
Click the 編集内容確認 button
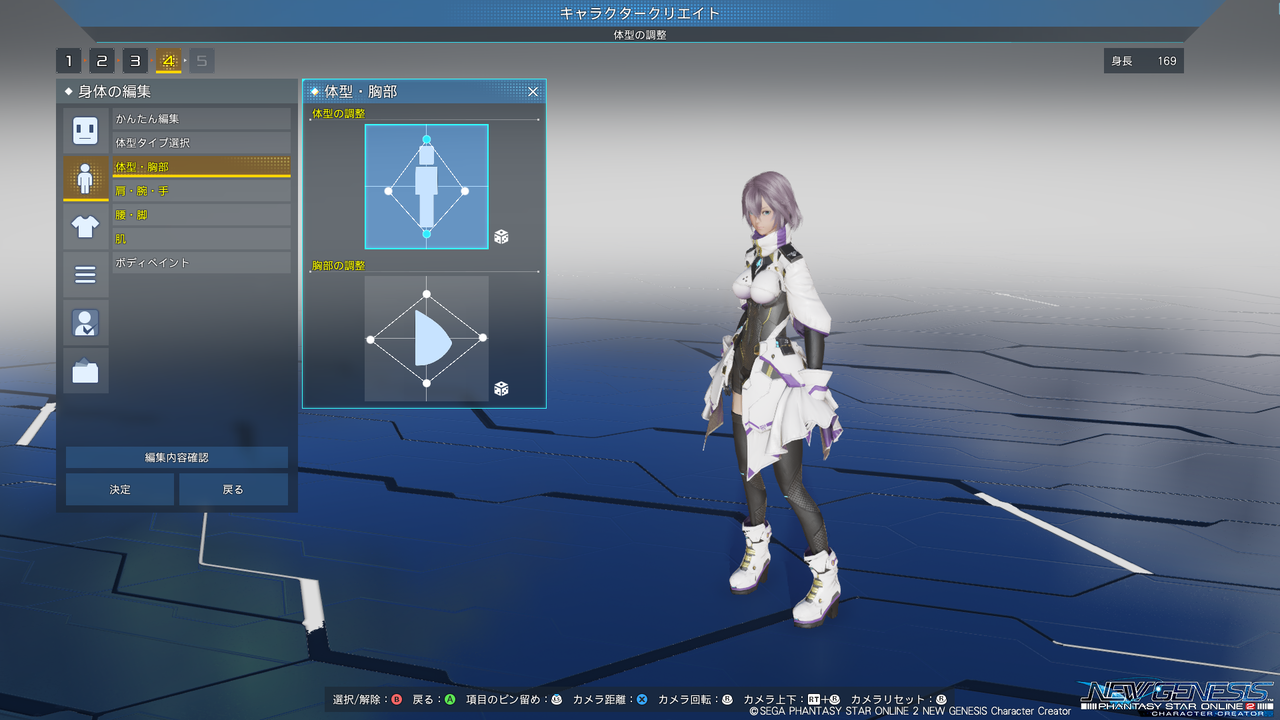[177, 458]
